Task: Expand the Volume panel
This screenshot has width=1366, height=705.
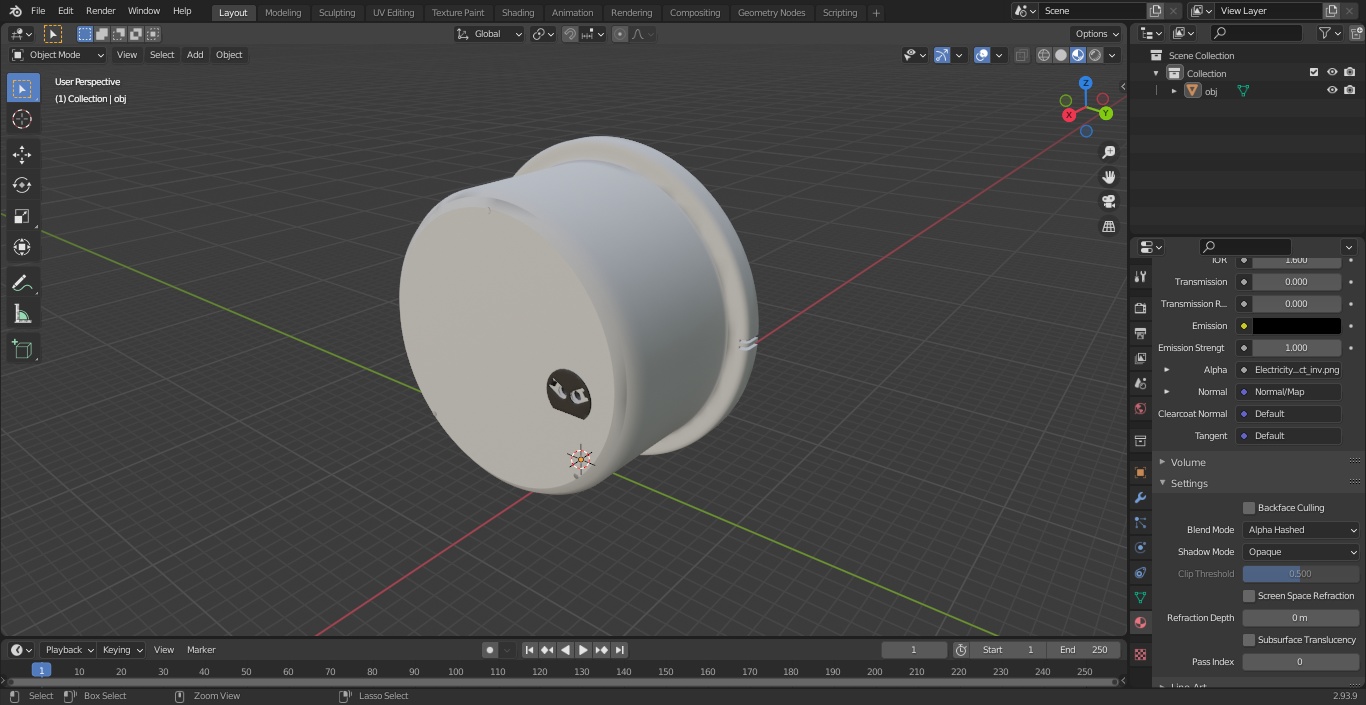Action: (1187, 462)
